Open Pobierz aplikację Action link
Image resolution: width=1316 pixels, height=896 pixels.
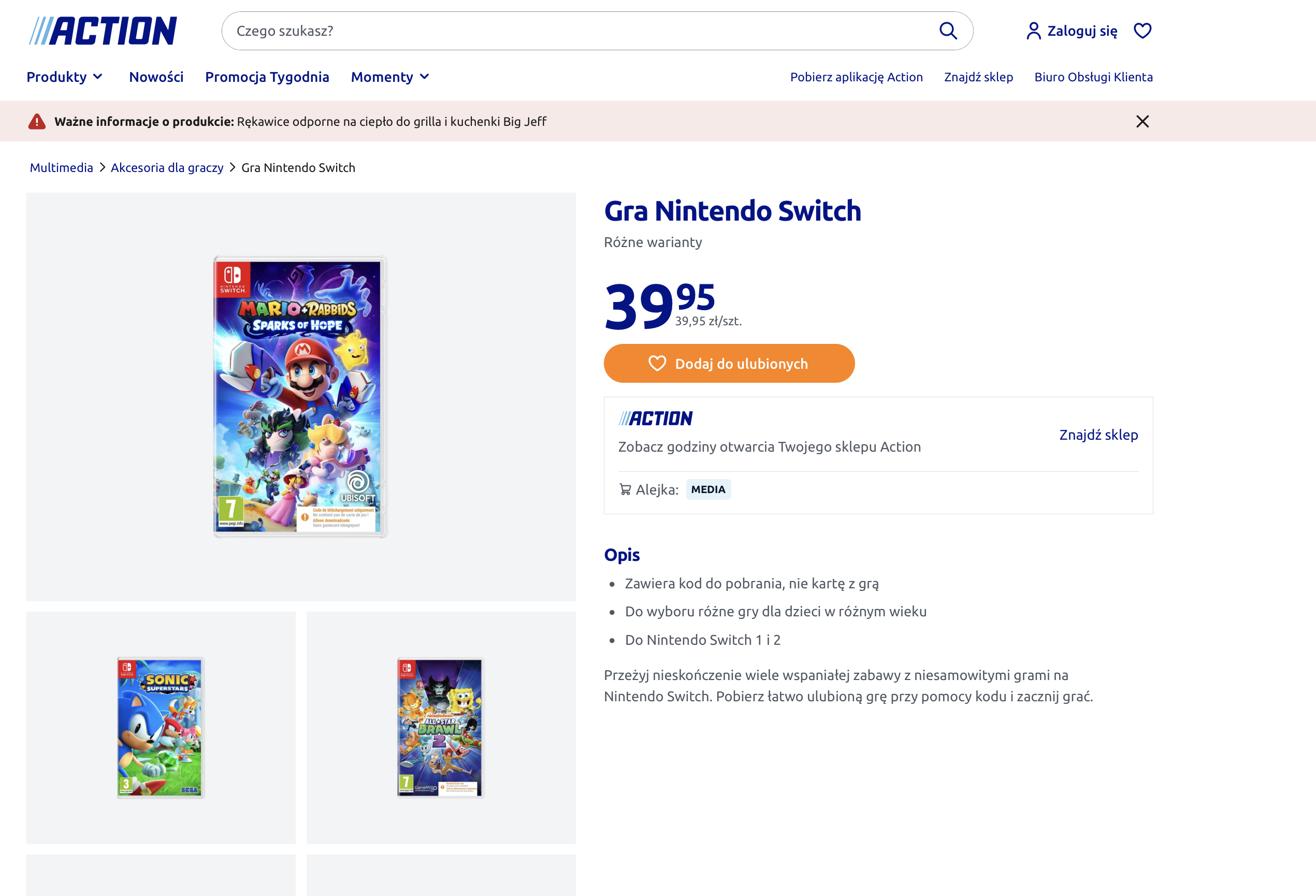tap(856, 77)
